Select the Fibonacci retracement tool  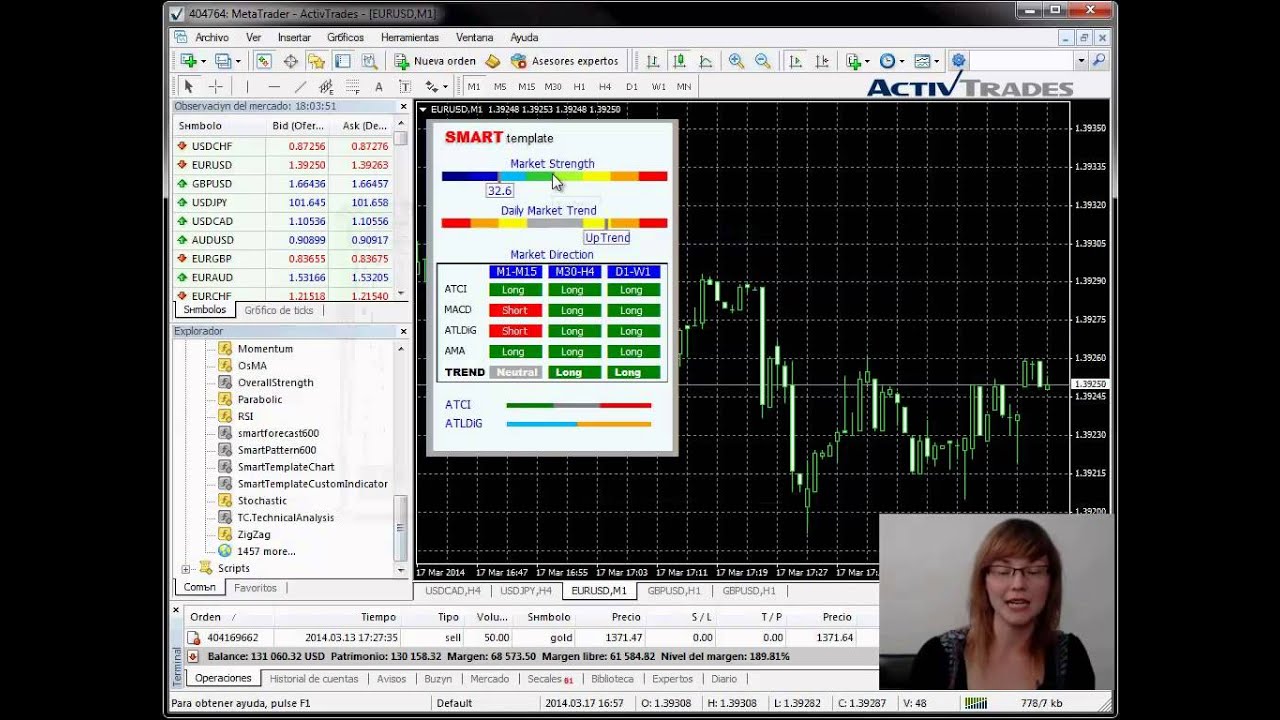352,87
